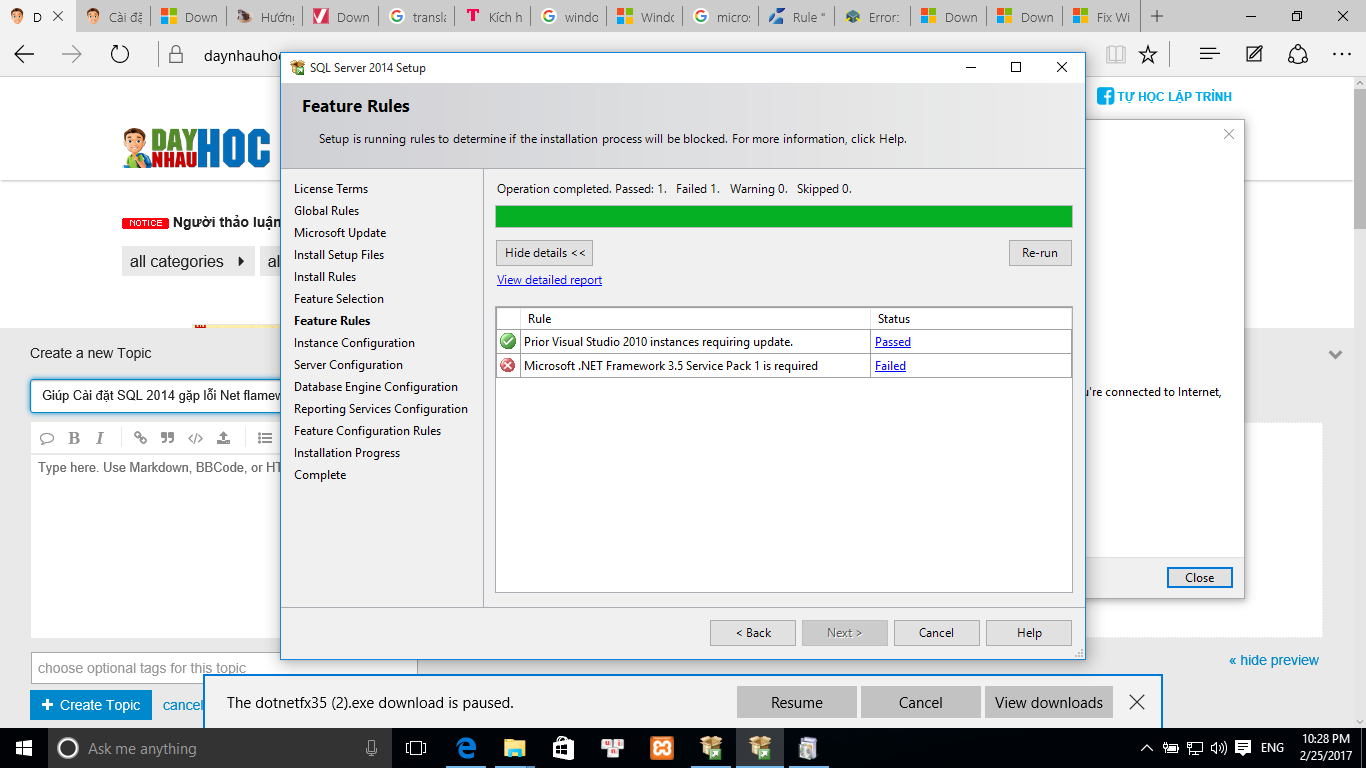This screenshot has height=768, width=1366.
Task: Click the Ask me anything search box
Action: point(220,748)
